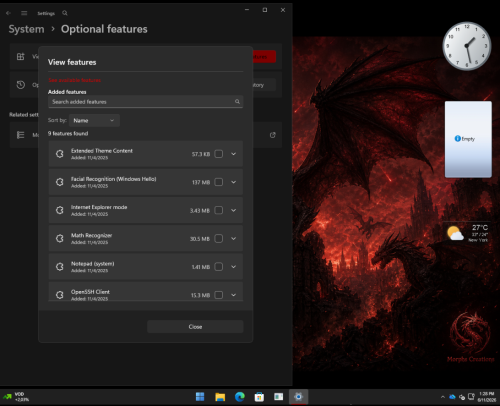Check the OpenSSH Client checkbox
500x406 pixels.
[x=219, y=295]
